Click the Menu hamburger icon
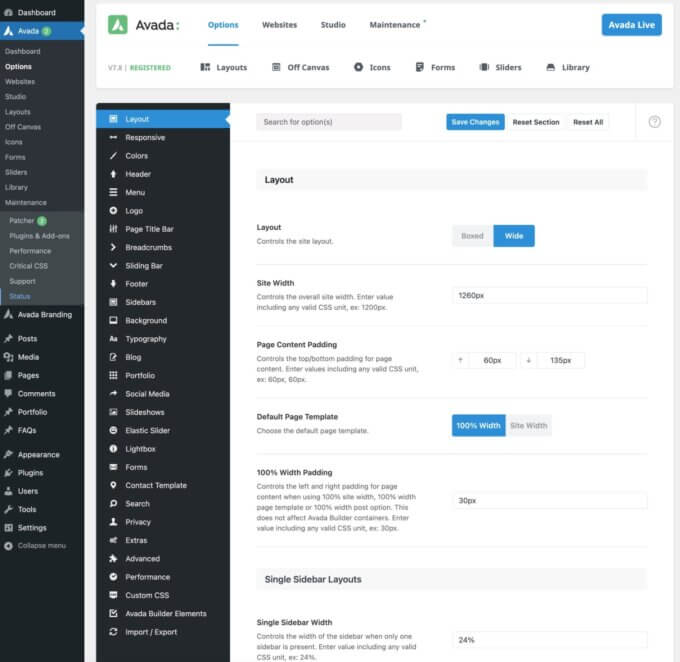This screenshot has height=662, width=680. pos(113,192)
